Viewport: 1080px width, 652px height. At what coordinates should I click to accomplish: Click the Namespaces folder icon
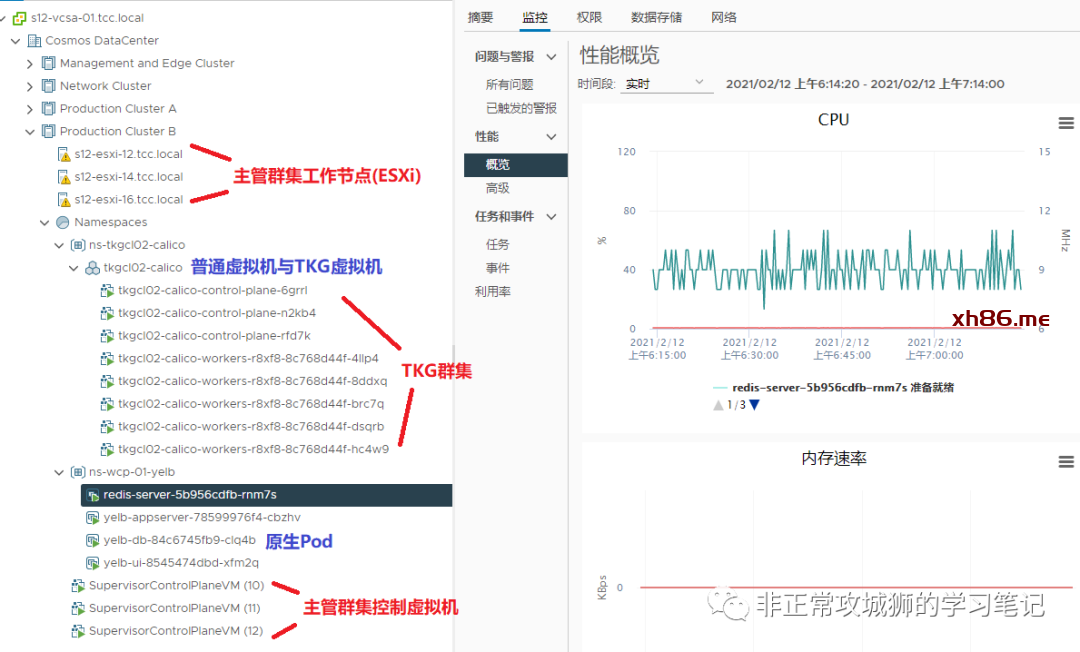(63, 222)
